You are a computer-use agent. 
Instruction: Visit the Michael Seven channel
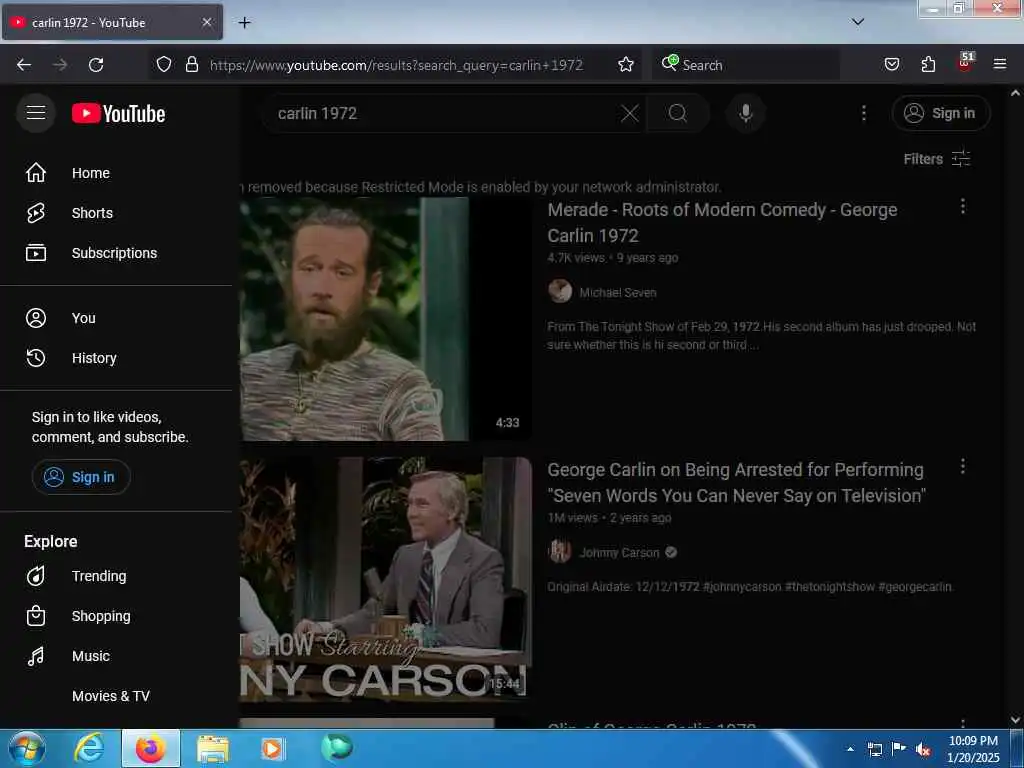(x=618, y=293)
